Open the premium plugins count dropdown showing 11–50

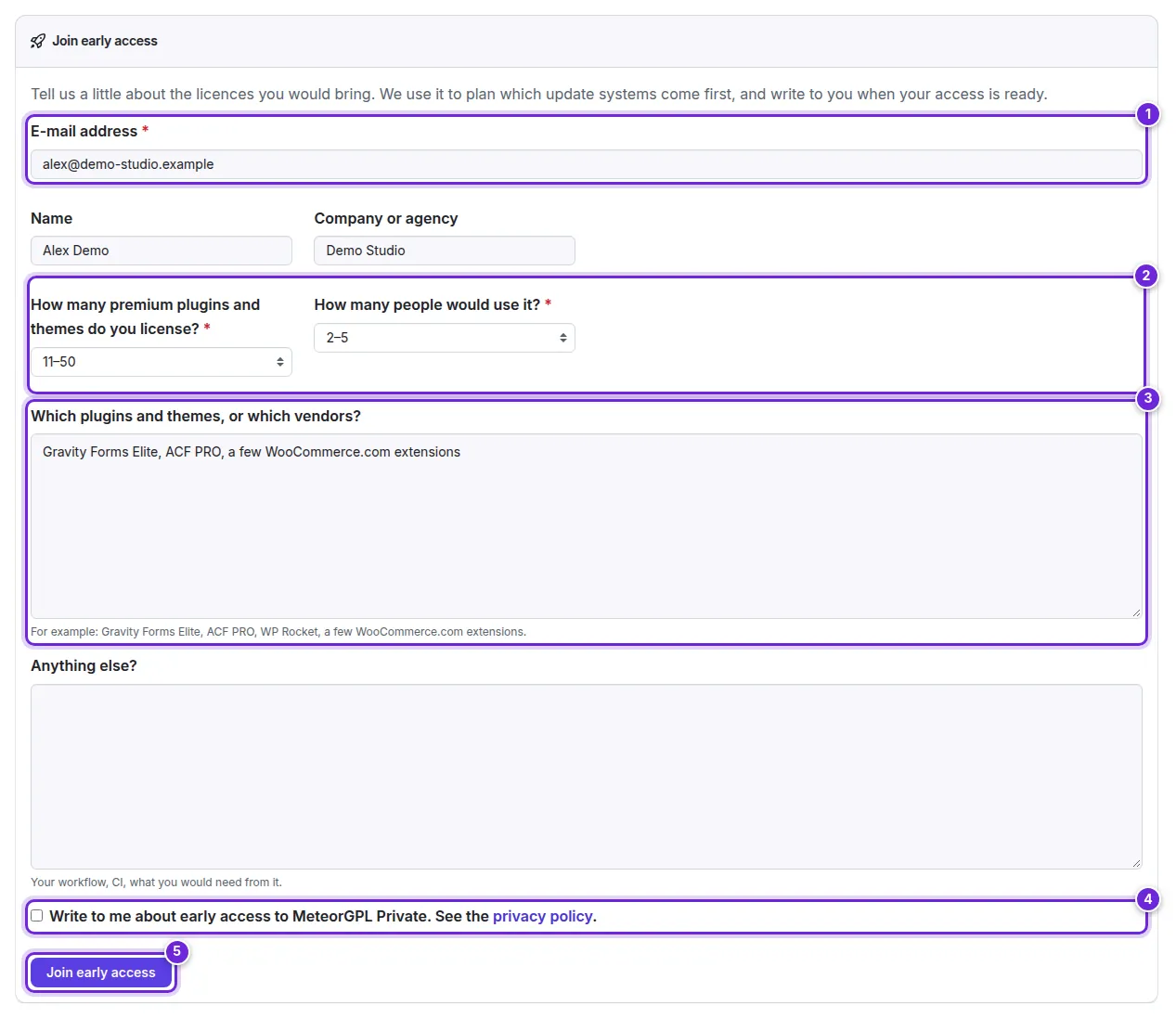162,362
